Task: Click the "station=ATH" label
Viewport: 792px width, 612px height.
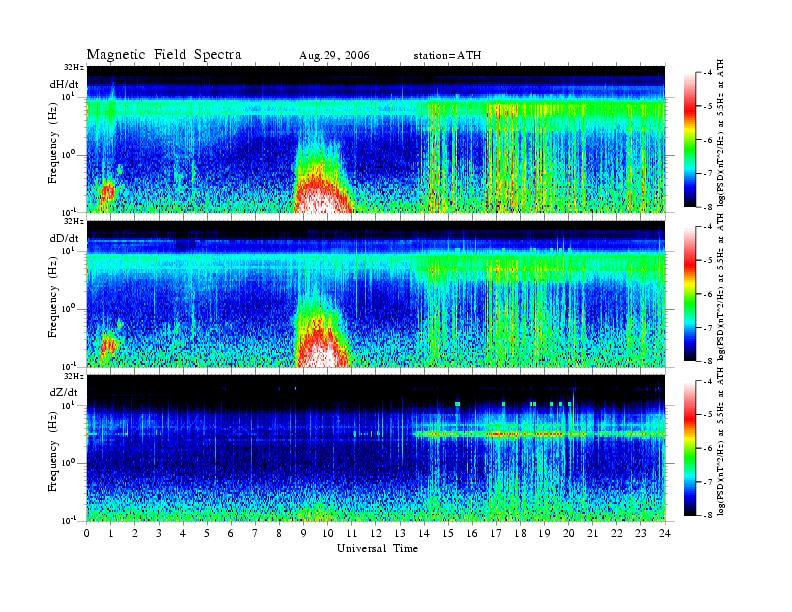Action: pyautogui.click(x=447, y=56)
